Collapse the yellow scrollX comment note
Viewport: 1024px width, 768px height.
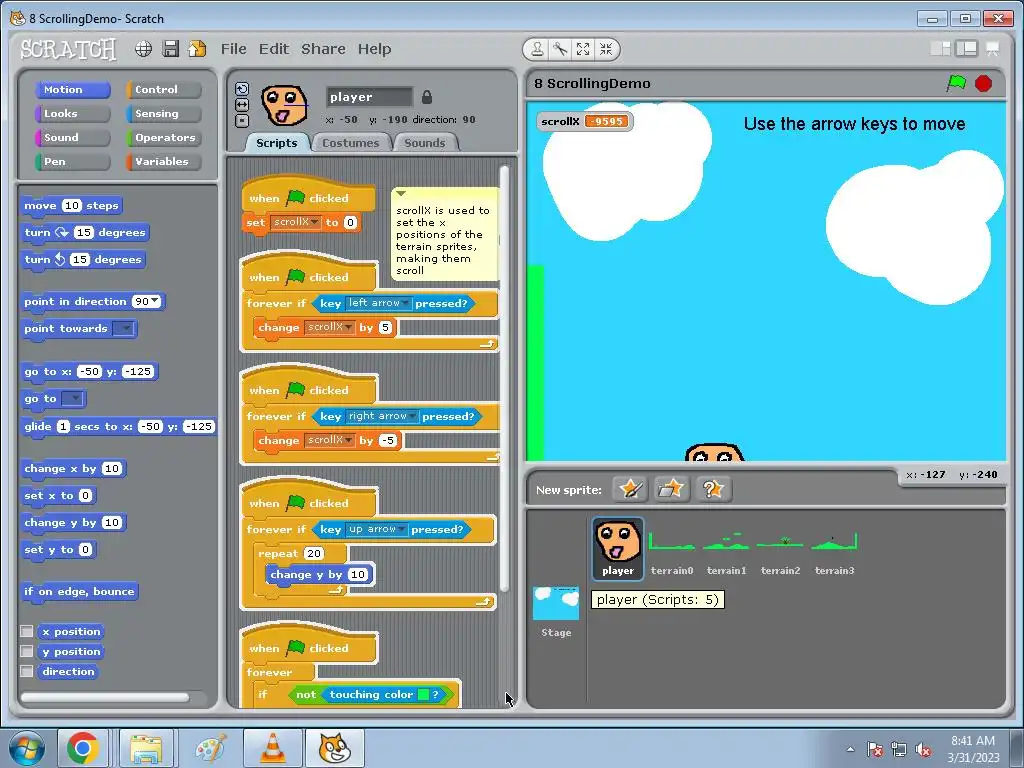[x=401, y=194]
